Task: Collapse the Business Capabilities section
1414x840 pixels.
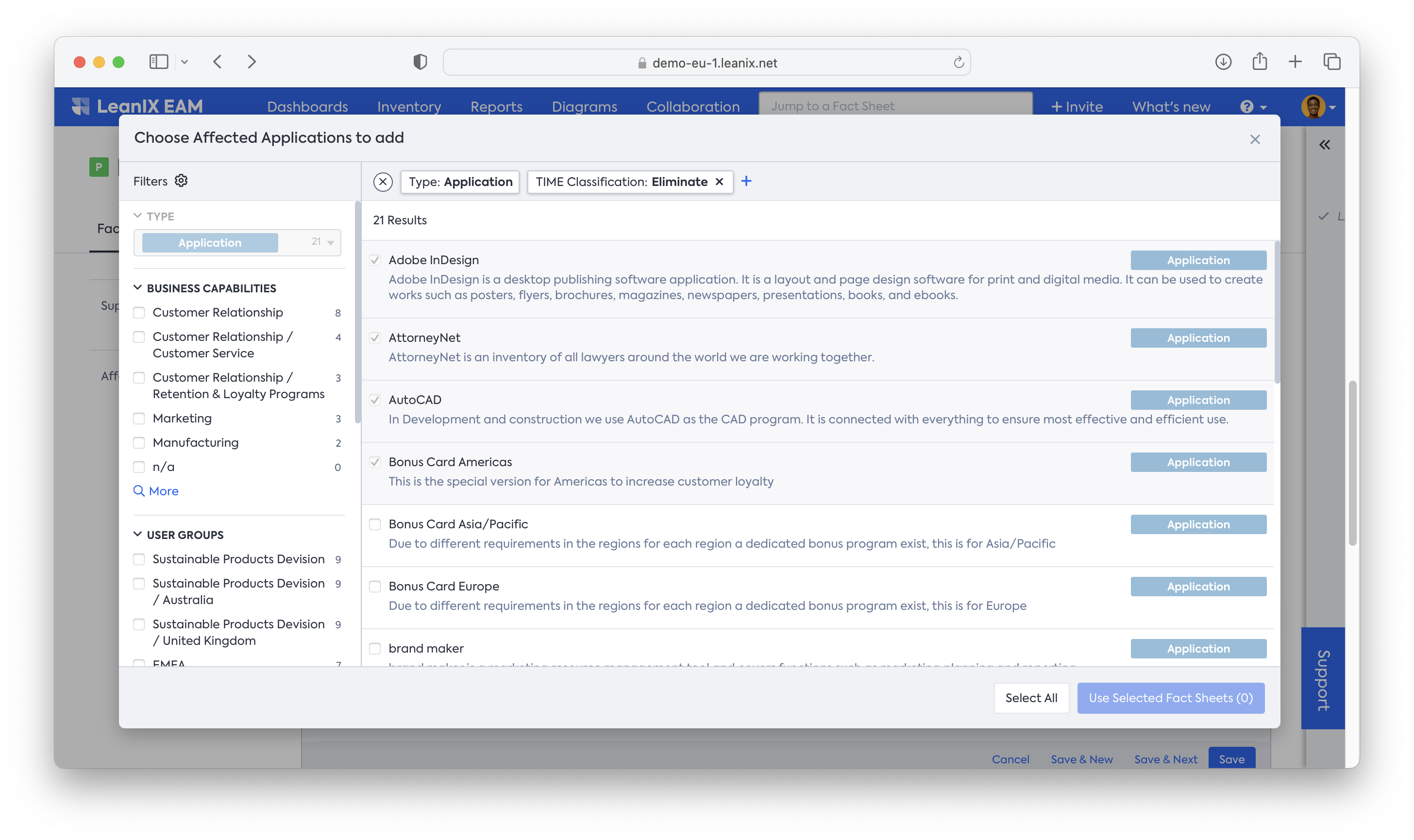Action: [x=137, y=287]
